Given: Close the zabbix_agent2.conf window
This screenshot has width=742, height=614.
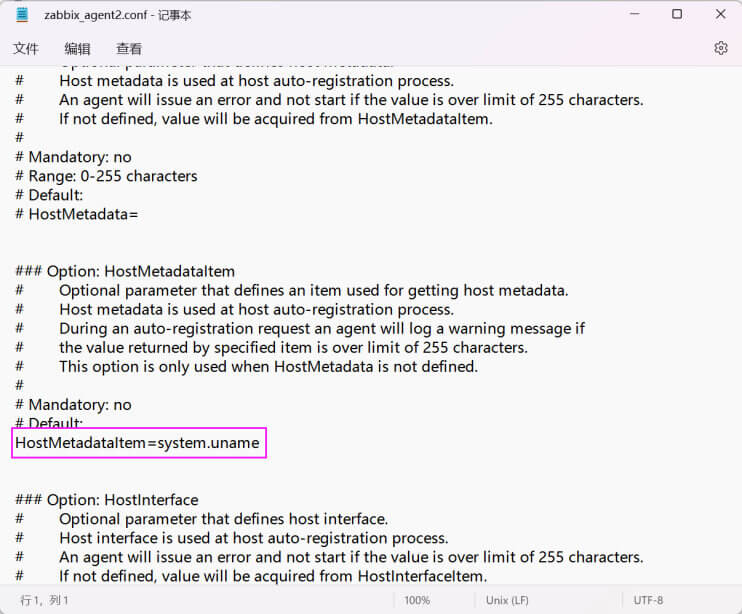Looking at the screenshot, I should [720, 14].
